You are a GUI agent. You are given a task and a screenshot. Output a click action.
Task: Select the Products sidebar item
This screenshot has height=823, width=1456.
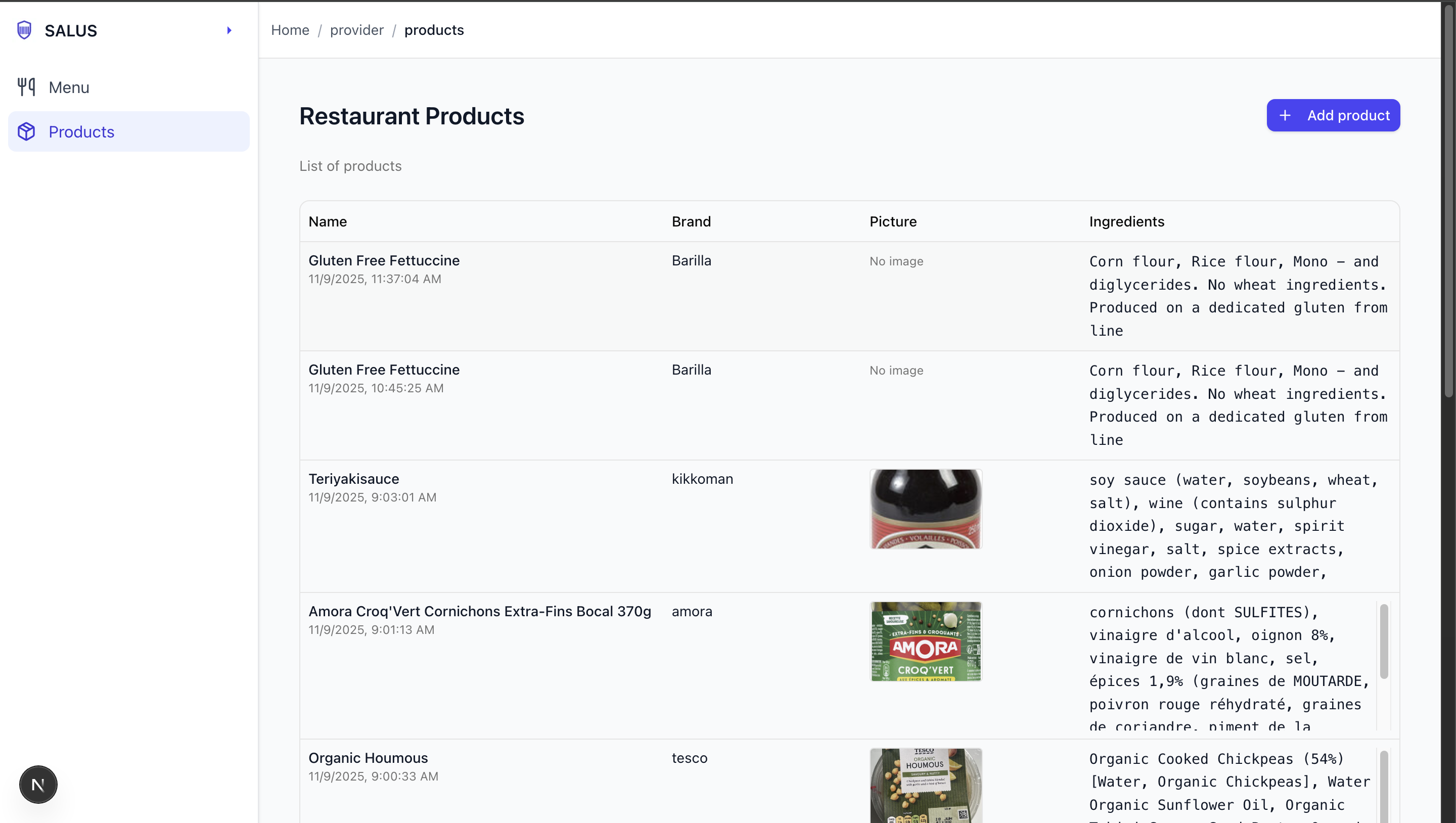click(x=81, y=132)
